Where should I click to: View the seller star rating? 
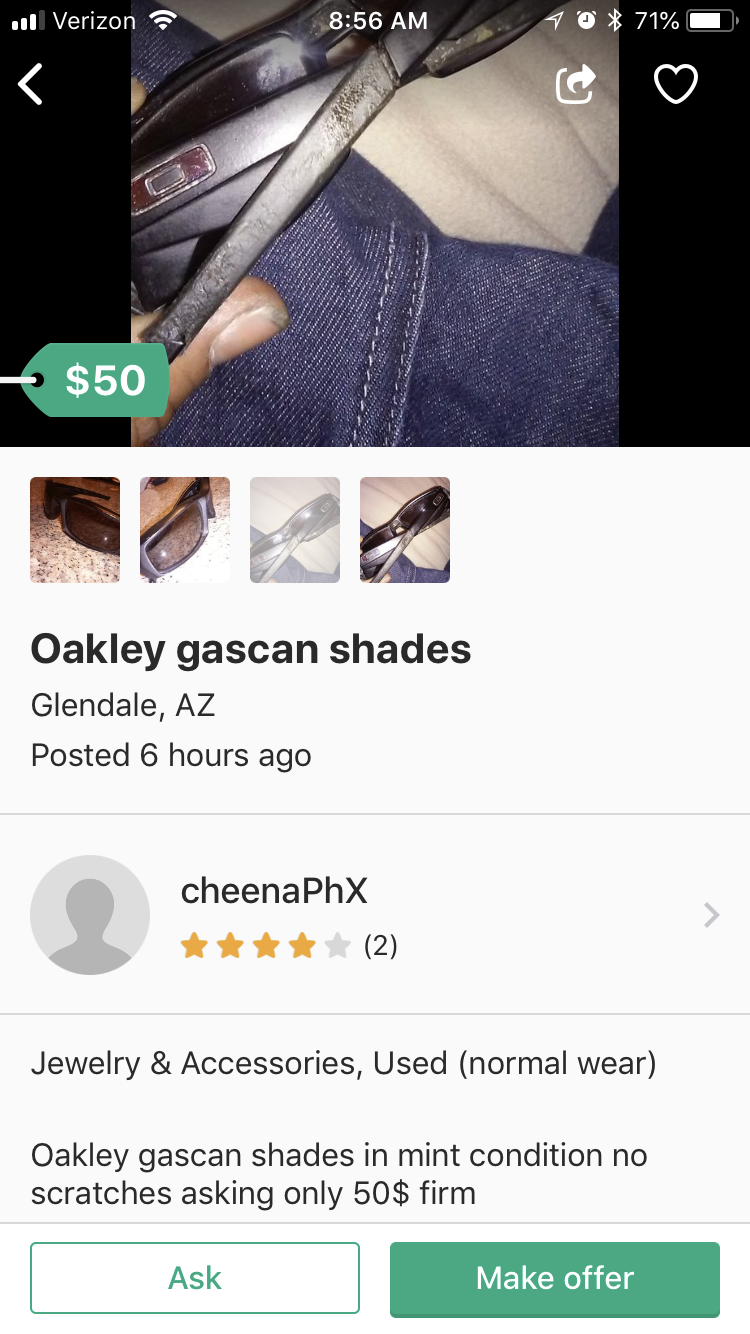(266, 945)
